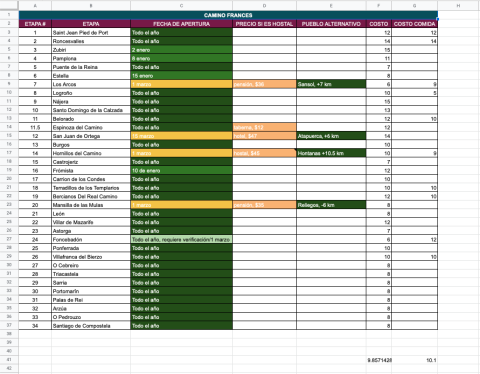480x374 pixels.
Task: Click the Santiago de Compostela cell
Action: (91, 325)
